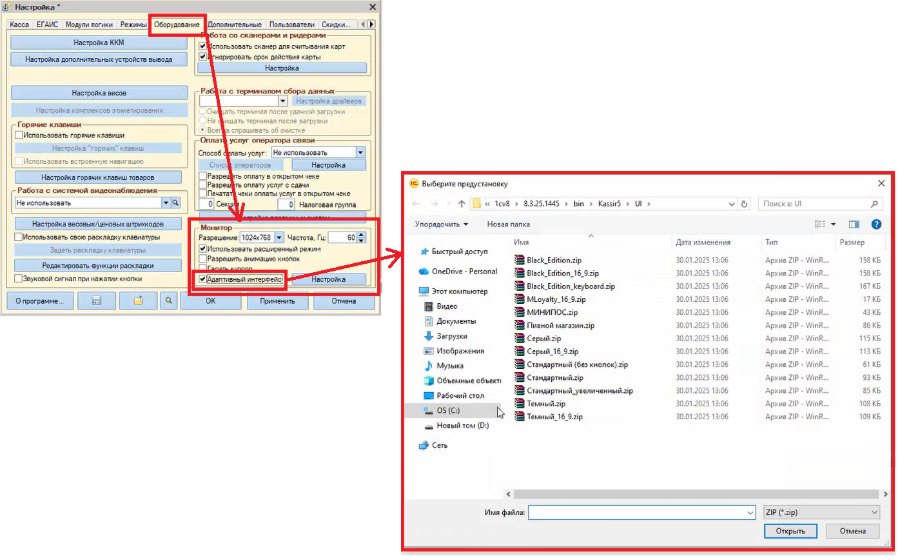
Task: Switch to the Дополнительные tab
Action: pyautogui.click(x=235, y=25)
